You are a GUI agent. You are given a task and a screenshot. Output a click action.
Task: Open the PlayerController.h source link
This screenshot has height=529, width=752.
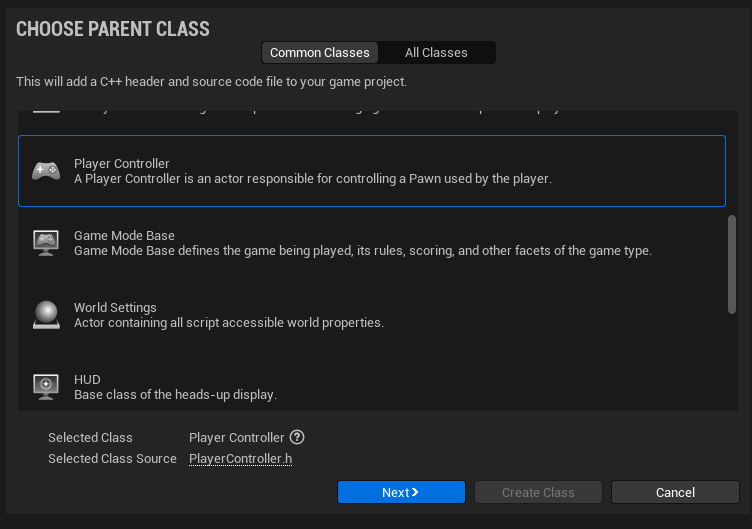click(x=240, y=458)
